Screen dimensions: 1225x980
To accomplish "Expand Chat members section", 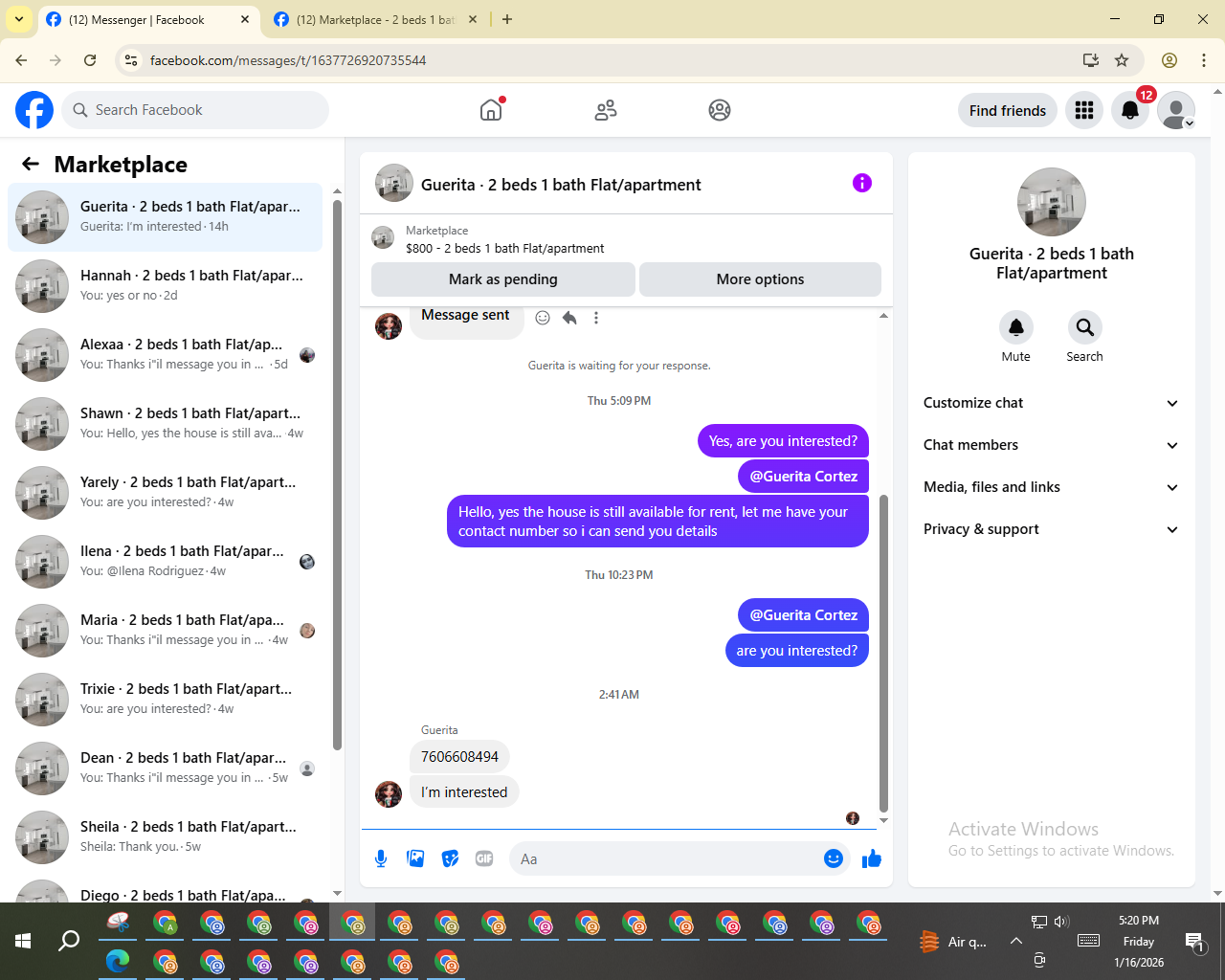I will coord(1051,445).
